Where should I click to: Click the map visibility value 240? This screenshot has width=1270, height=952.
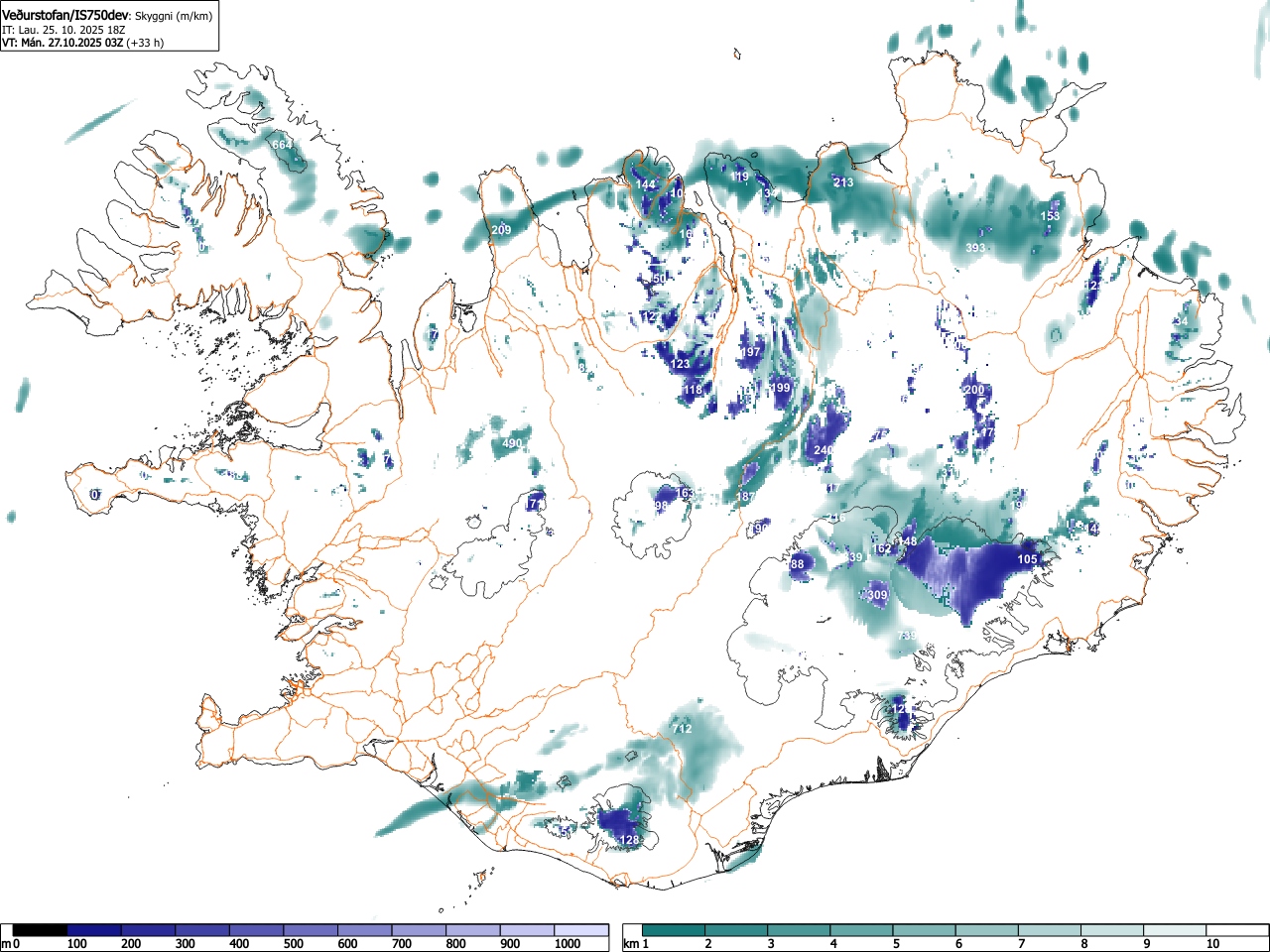(x=823, y=450)
